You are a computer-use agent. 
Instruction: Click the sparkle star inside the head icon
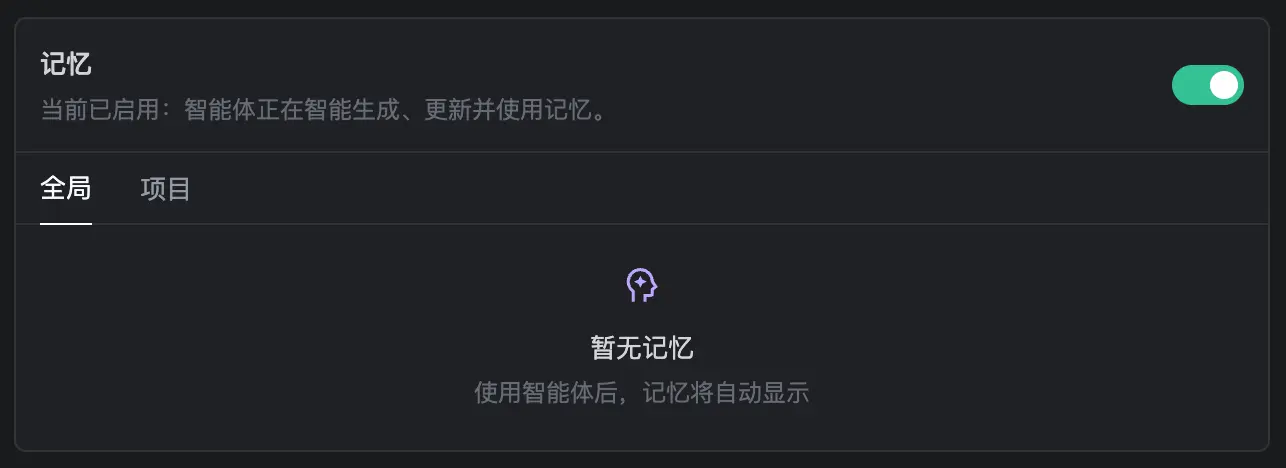(638, 284)
